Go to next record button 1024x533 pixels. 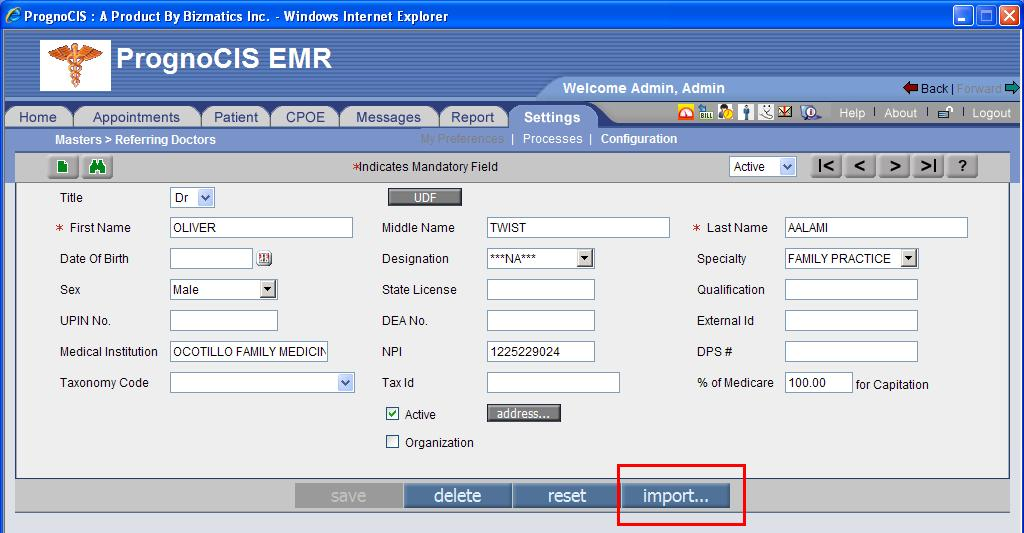coord(894,167)
